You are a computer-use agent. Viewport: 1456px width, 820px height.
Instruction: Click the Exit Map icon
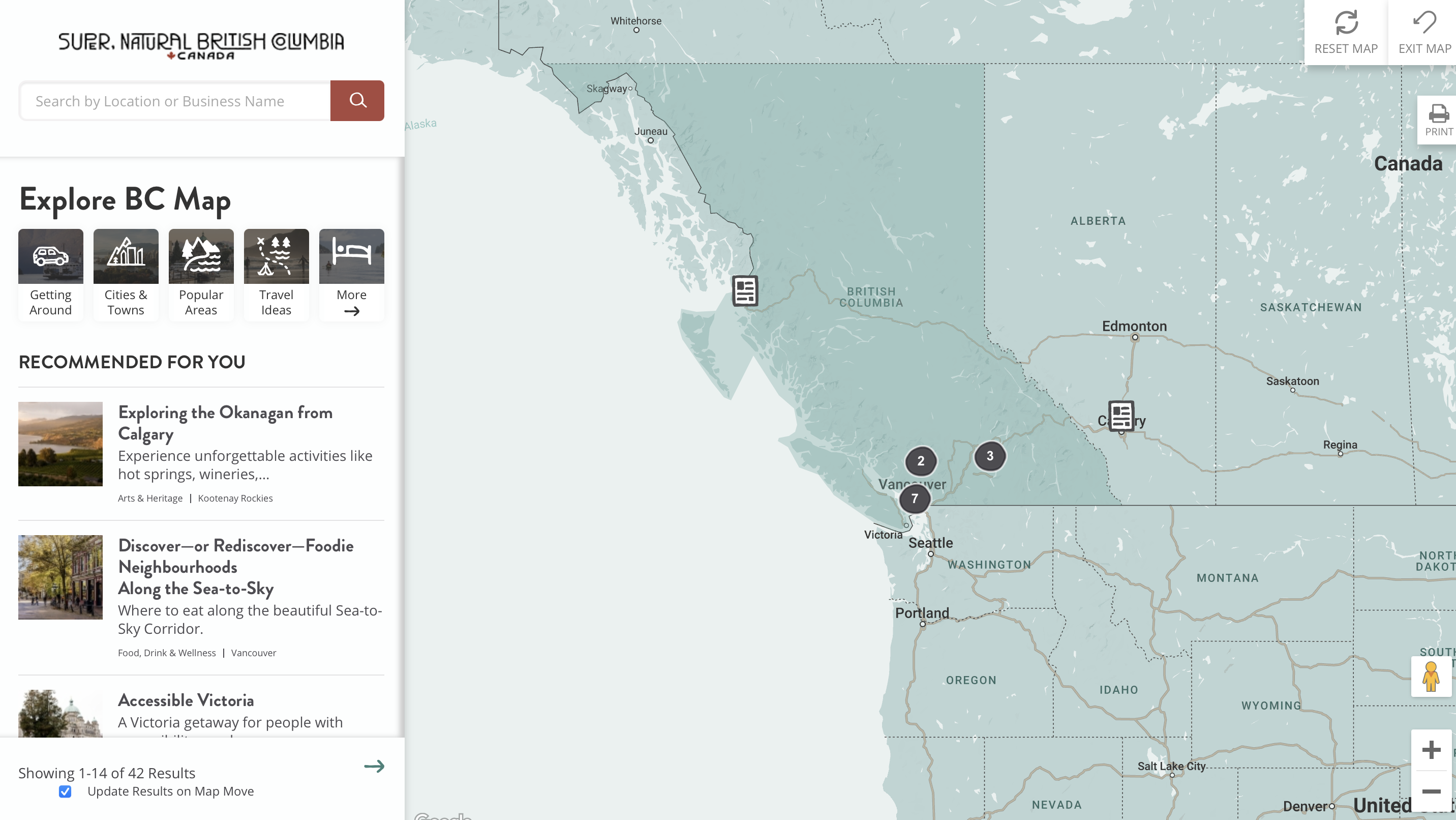(x=1424, y=23)
